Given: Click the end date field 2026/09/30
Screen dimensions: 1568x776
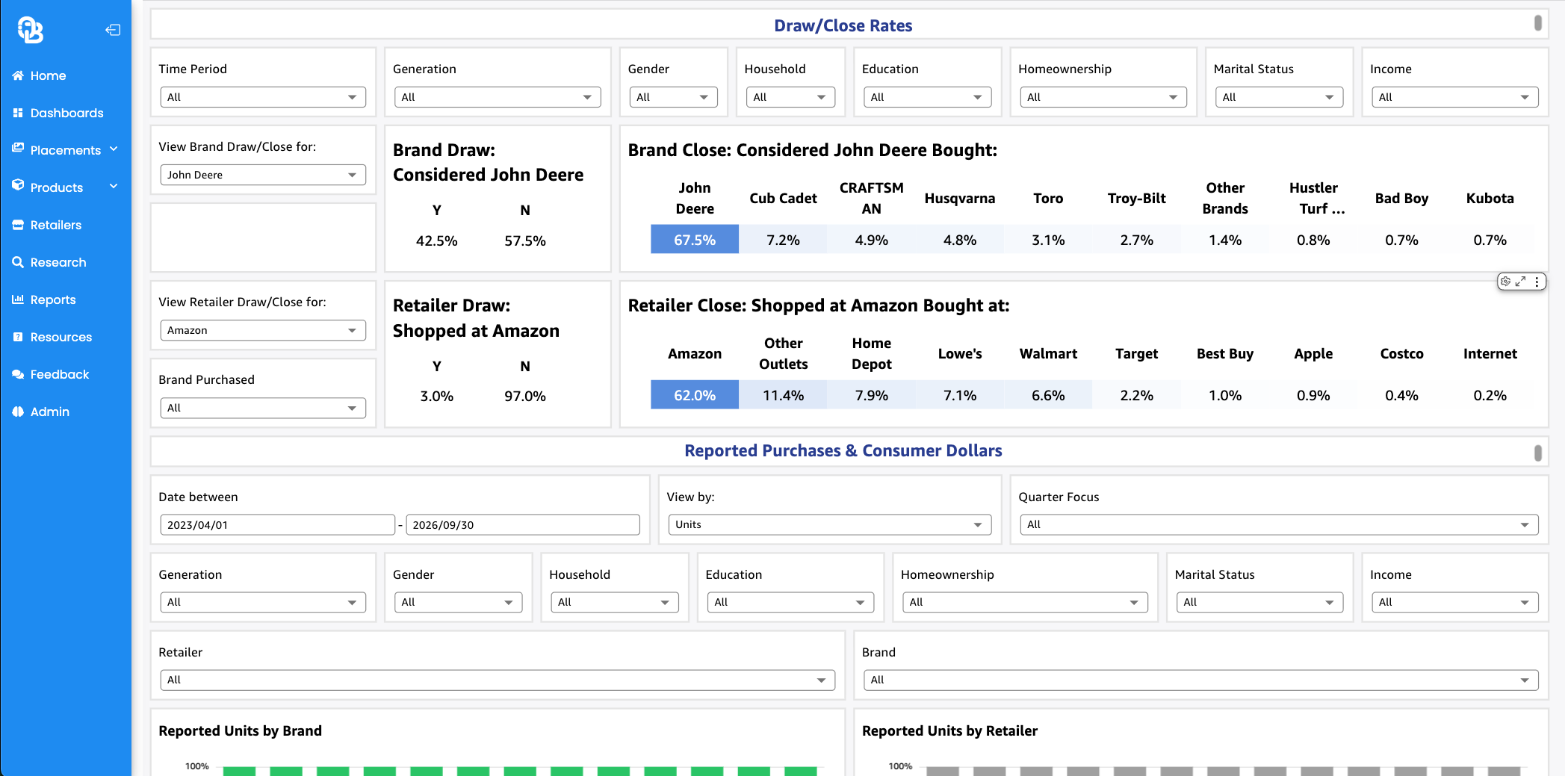Looking at the screenshot, I should (x=523, y=525).
